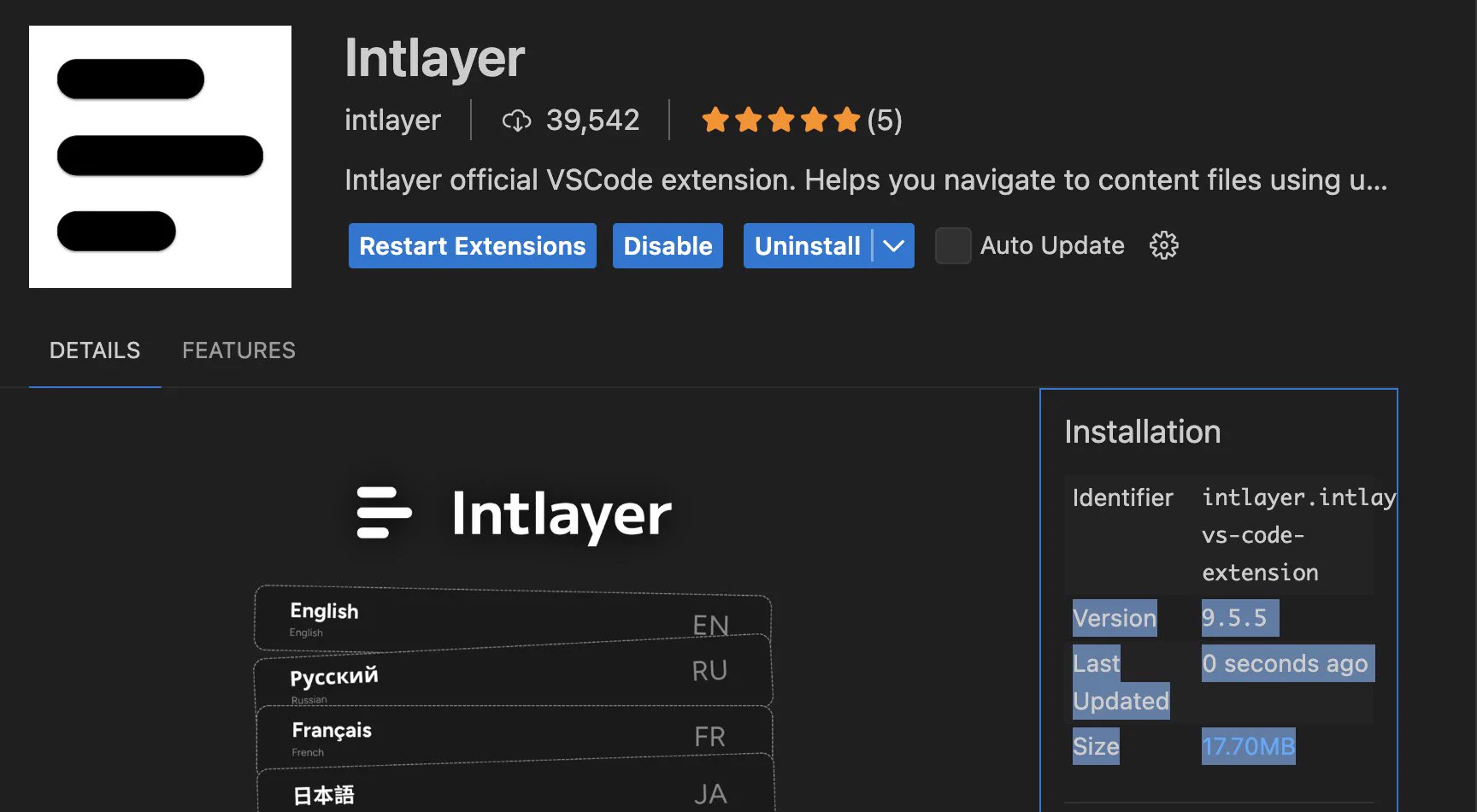Switch to the FEATURES tab
The height and width of the screenshot is (812, 1477).
238,350
